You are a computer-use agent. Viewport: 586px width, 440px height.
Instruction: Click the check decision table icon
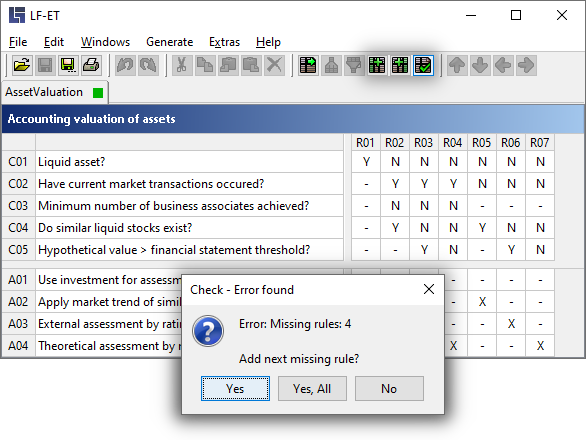pos(423,65)
